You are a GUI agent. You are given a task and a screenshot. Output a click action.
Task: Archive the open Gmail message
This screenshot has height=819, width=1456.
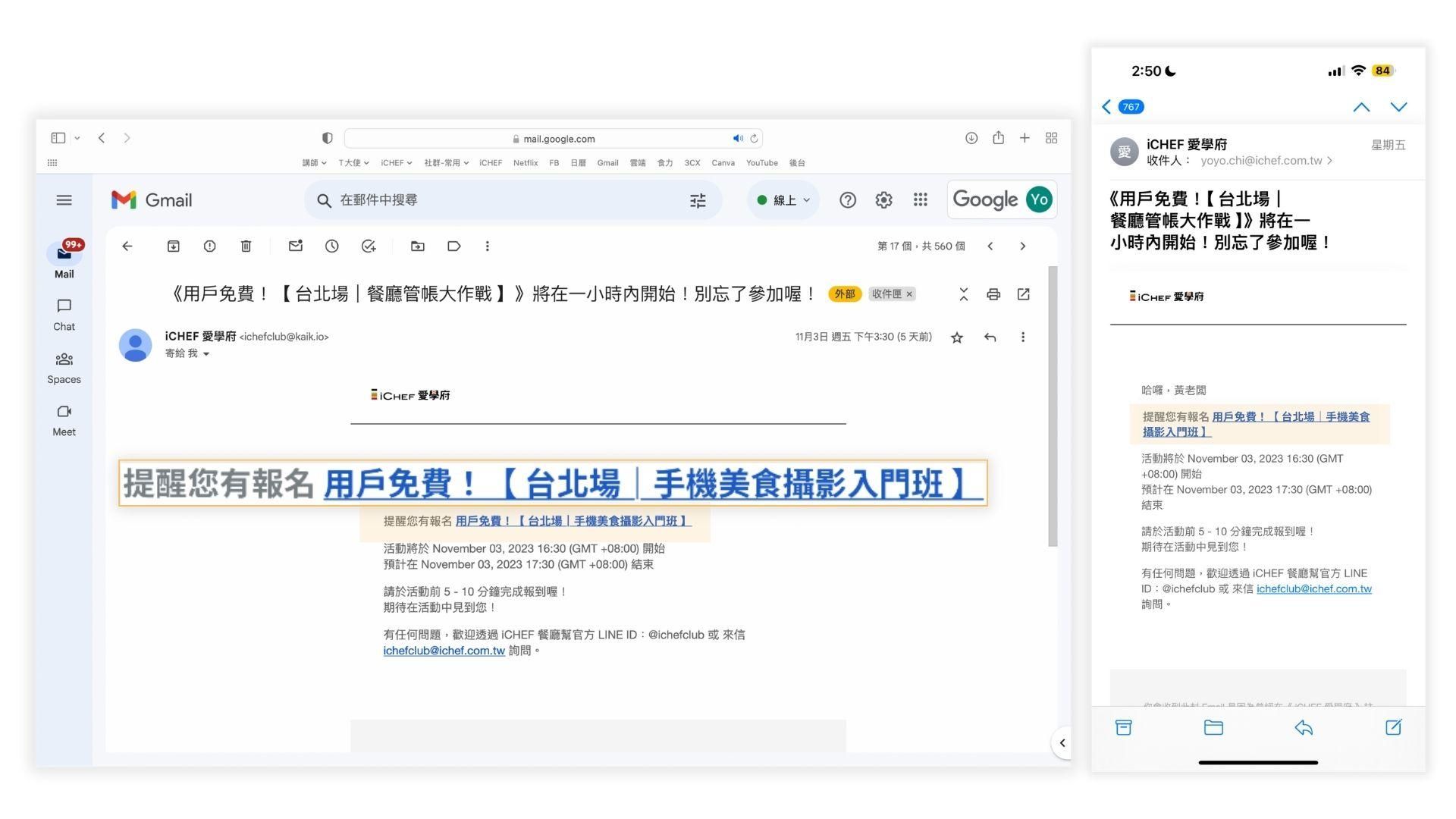pos(173,246)
